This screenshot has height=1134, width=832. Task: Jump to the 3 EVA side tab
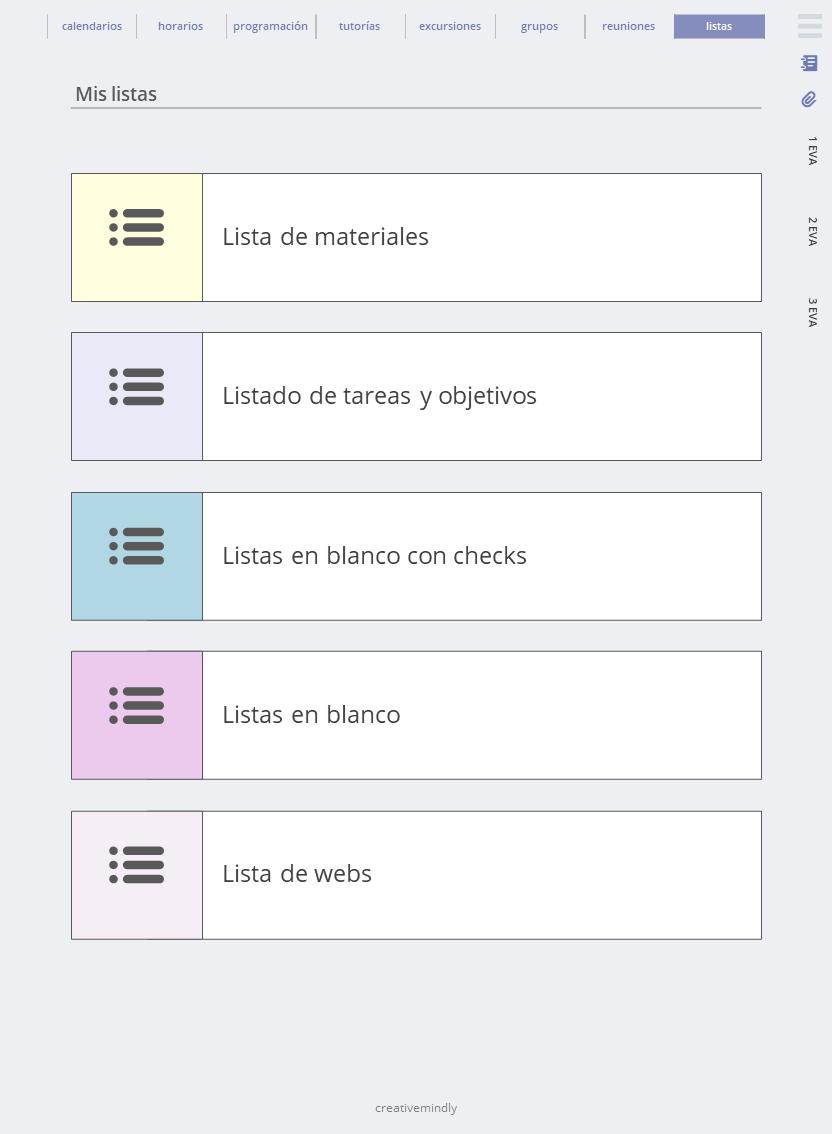(x=812, y=312)
